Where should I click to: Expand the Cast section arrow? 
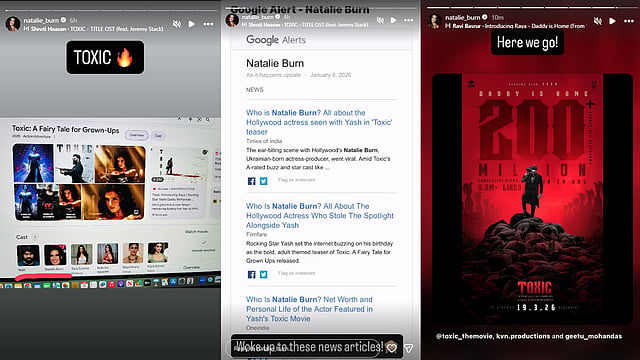pyautogui.click(x=35, y=237)
